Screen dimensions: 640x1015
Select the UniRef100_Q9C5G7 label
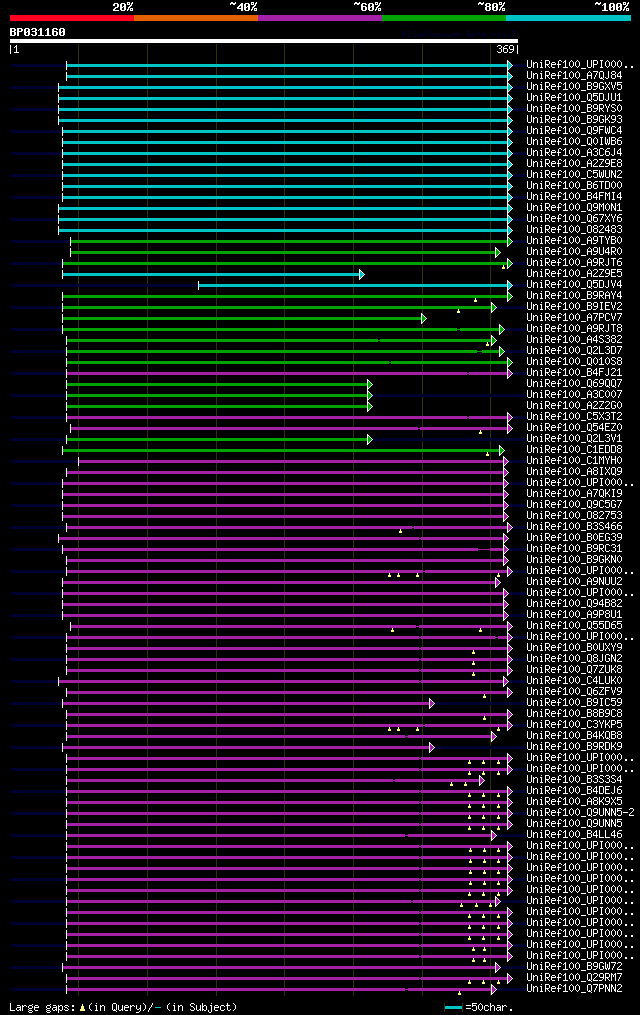click(575, 505)
